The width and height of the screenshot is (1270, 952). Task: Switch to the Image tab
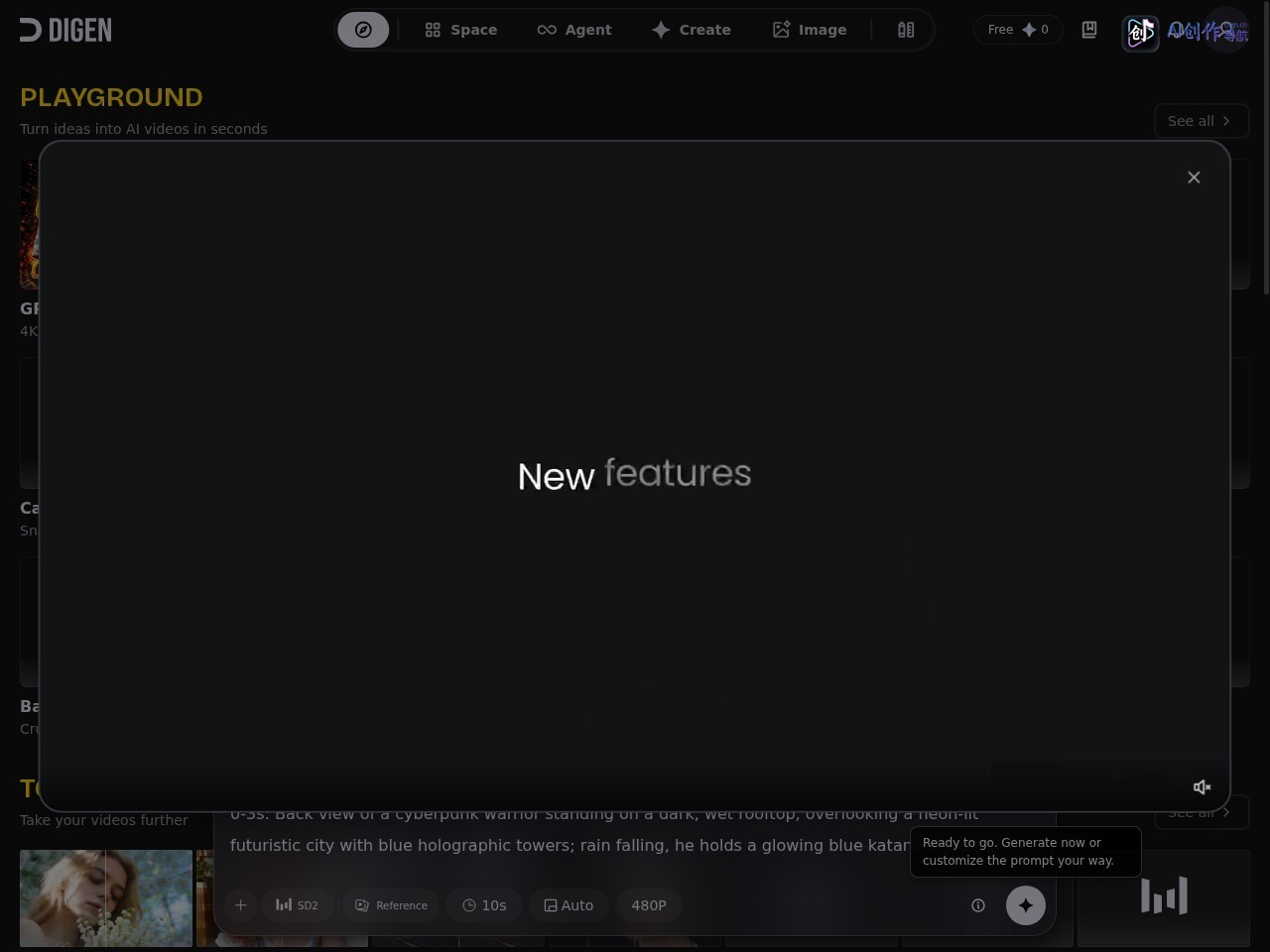[x=810, y=30]
